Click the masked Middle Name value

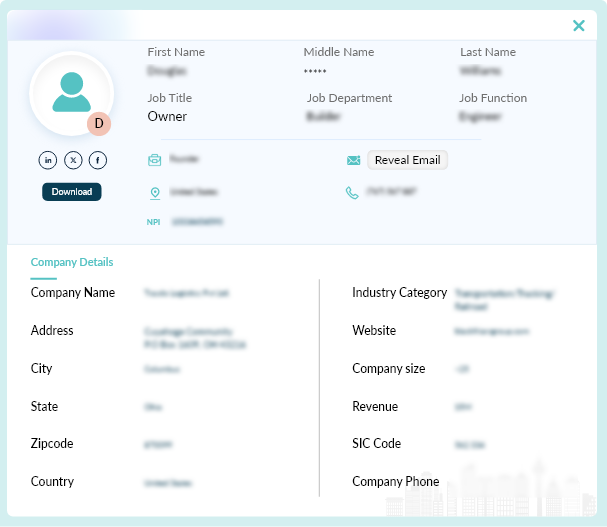tap(315, 72)
